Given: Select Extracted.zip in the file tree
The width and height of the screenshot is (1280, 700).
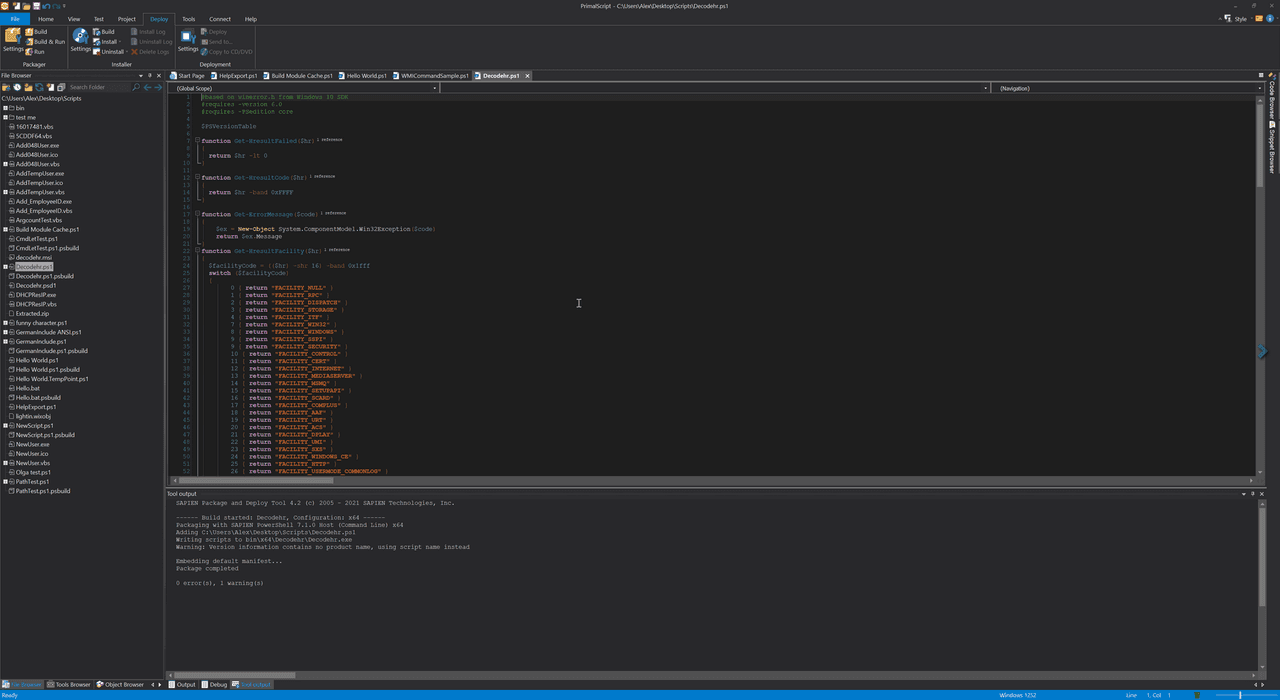Looking at the screenshot, I should (32, 313).
